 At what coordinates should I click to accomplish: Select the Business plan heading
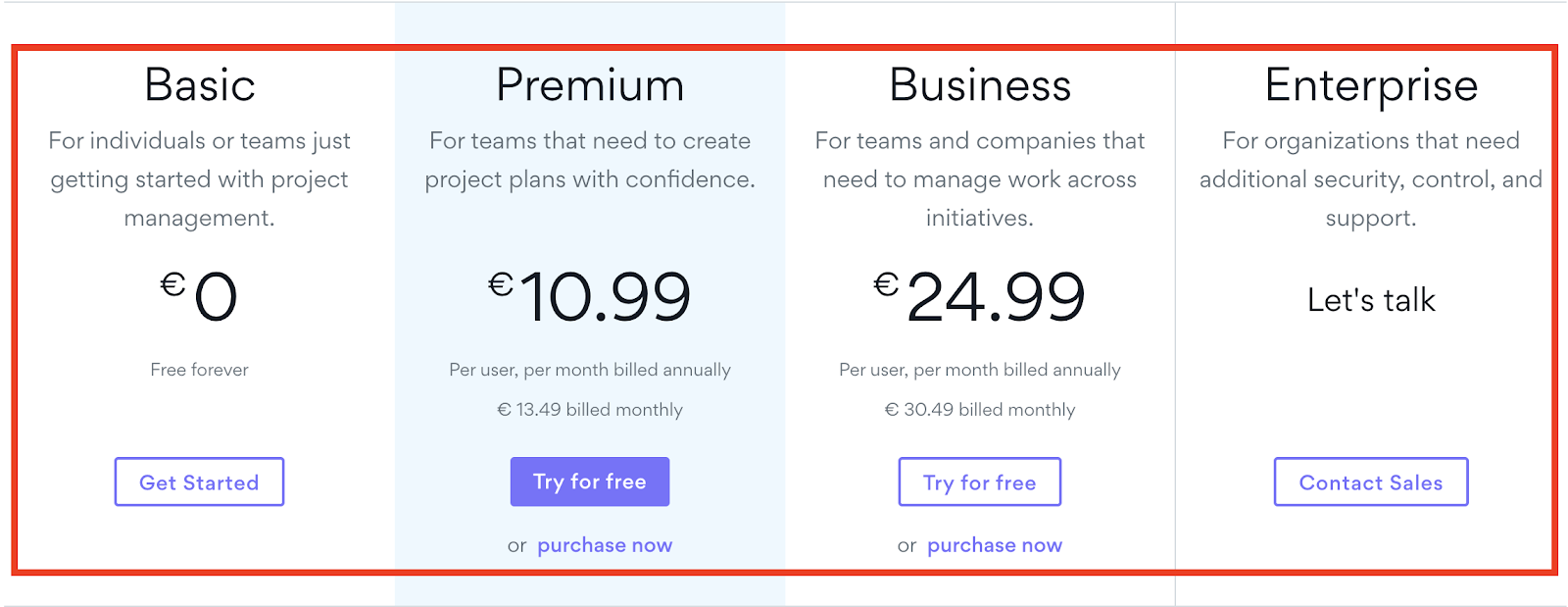(980, 84)
